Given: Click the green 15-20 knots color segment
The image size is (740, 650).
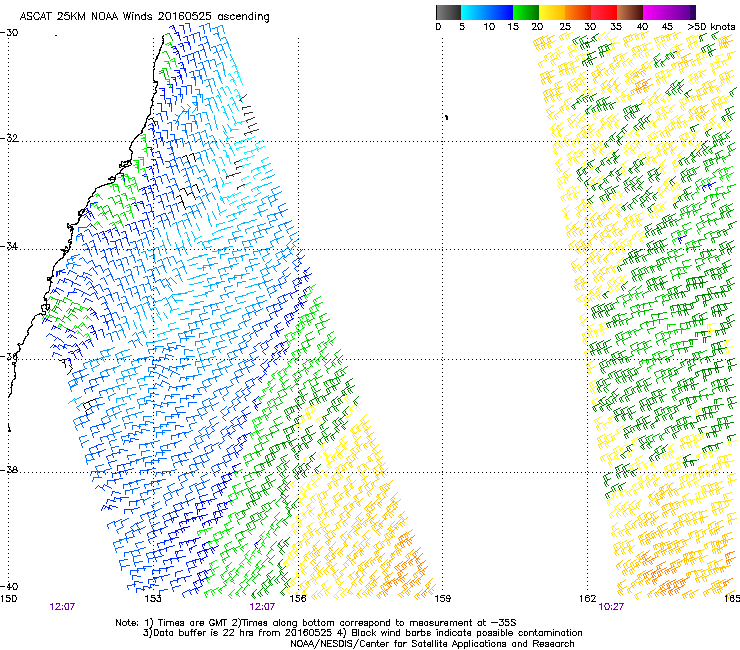Looking at the screenshot, I should click(x=526, y=12).
